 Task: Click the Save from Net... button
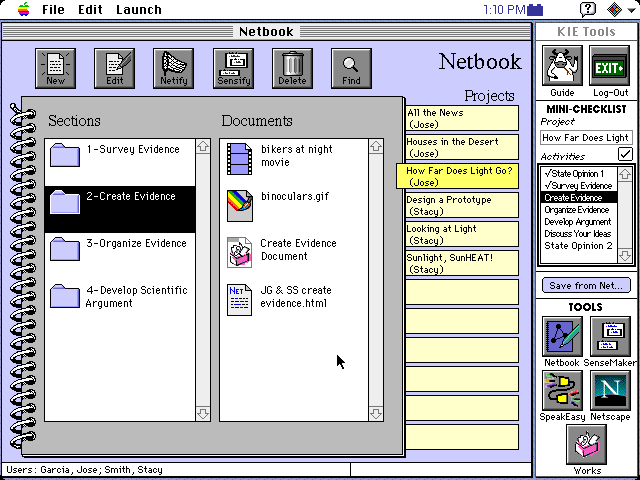point(586,285)
